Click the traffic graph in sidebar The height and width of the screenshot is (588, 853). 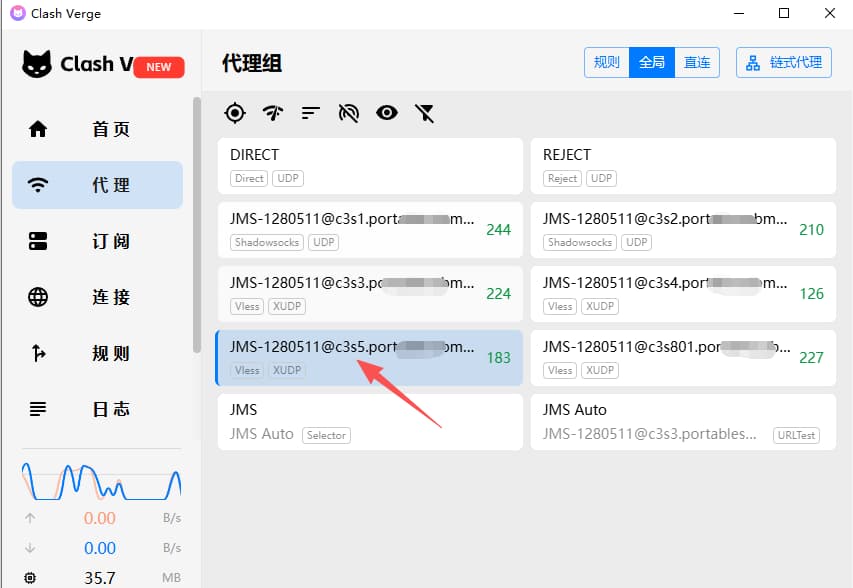[101, 481]
